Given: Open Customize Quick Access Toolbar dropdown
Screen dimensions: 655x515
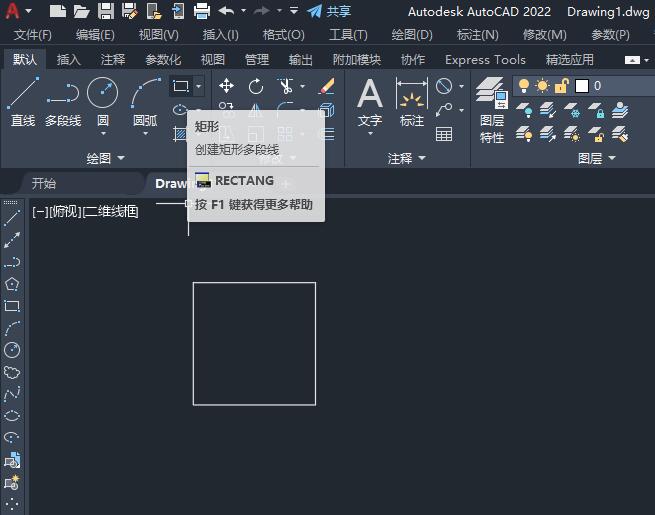Looking at the screenshot, I should (x=294, y=11).
